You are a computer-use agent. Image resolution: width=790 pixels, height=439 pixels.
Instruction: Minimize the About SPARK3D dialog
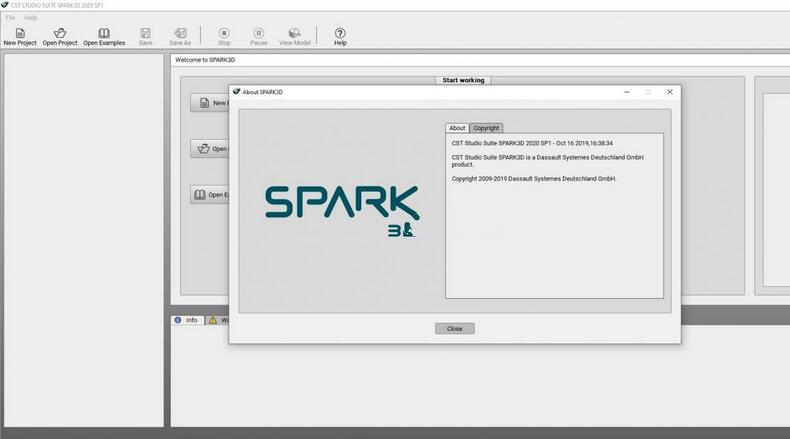coord(627,92)
